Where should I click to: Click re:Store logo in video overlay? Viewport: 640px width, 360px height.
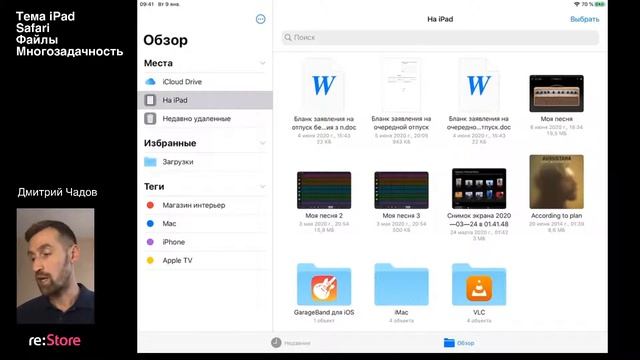point(55,340)
